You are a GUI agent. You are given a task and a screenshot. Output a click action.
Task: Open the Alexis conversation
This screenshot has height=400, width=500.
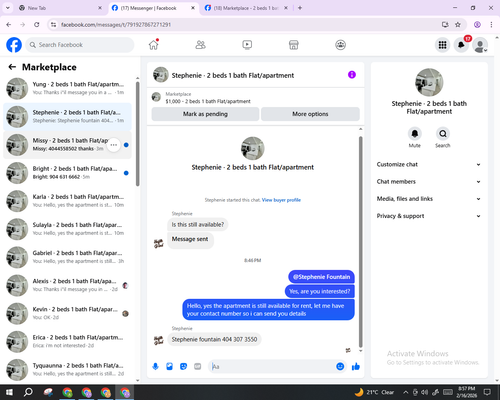point(67,285)
